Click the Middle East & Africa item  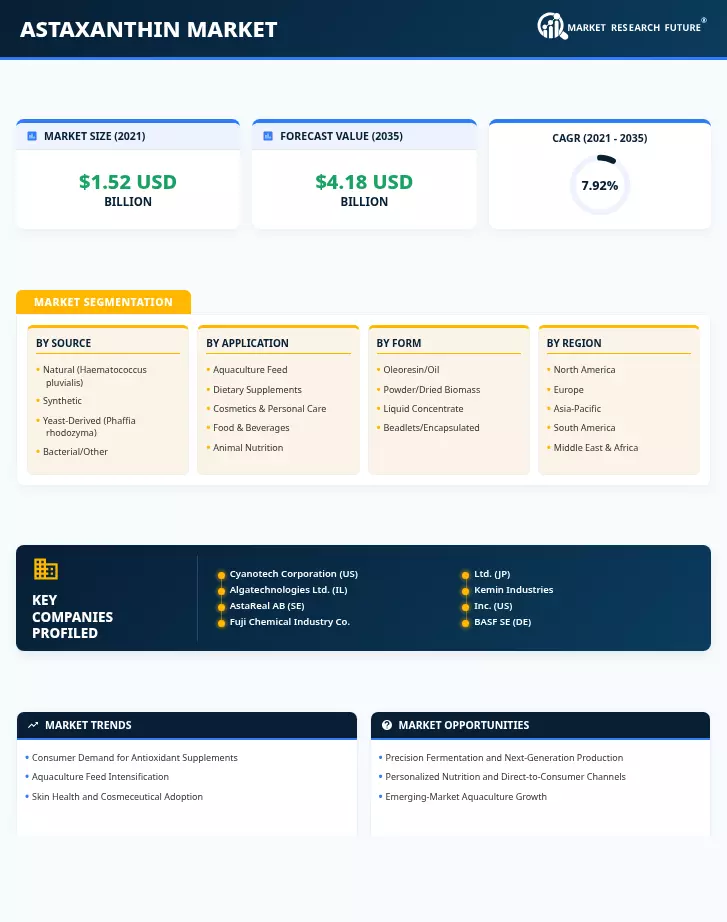[595, 447]
